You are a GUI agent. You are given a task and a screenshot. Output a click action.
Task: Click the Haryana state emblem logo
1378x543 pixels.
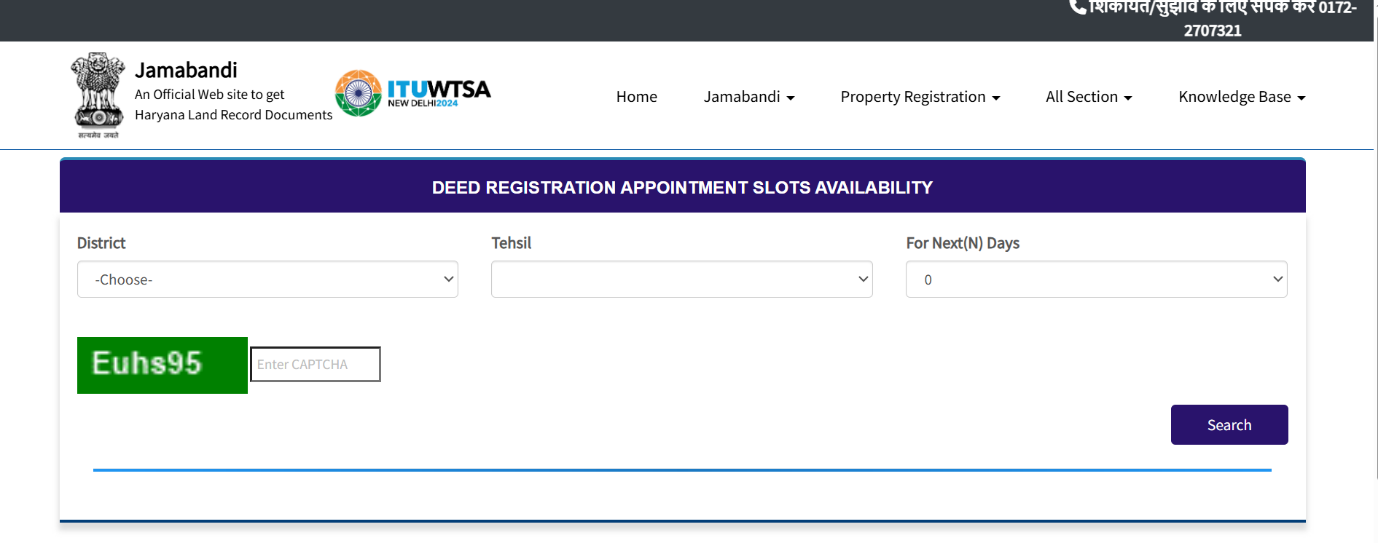coord(96,95)
